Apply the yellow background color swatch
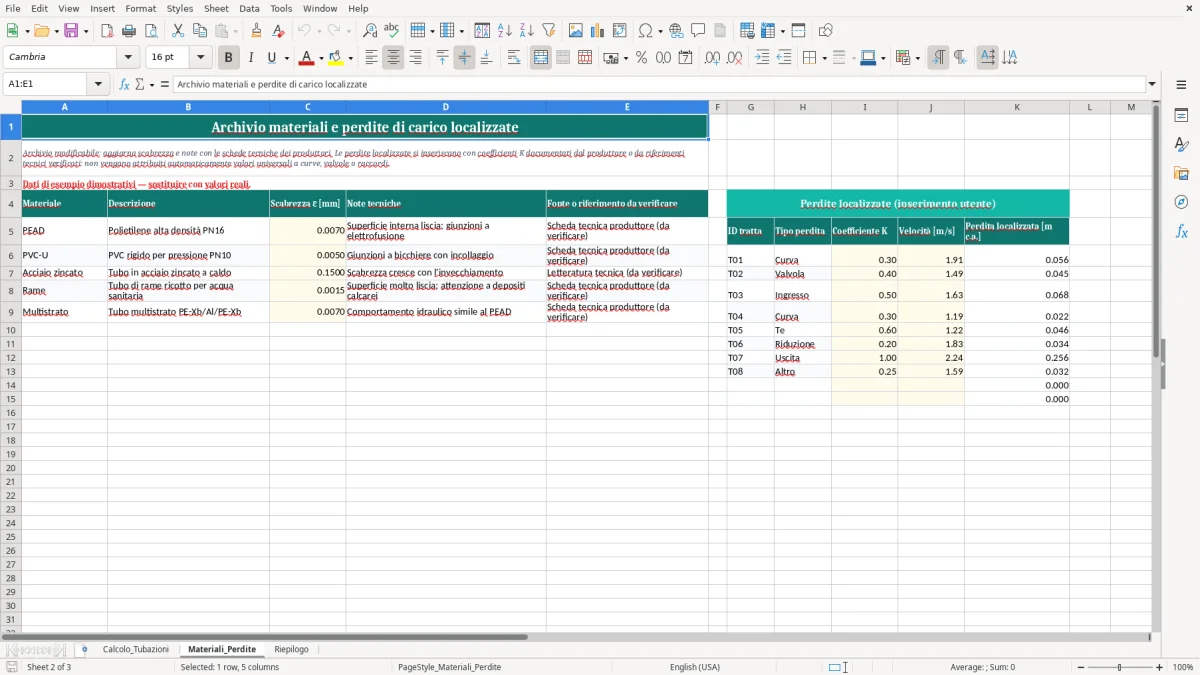 tap(336, 58)
